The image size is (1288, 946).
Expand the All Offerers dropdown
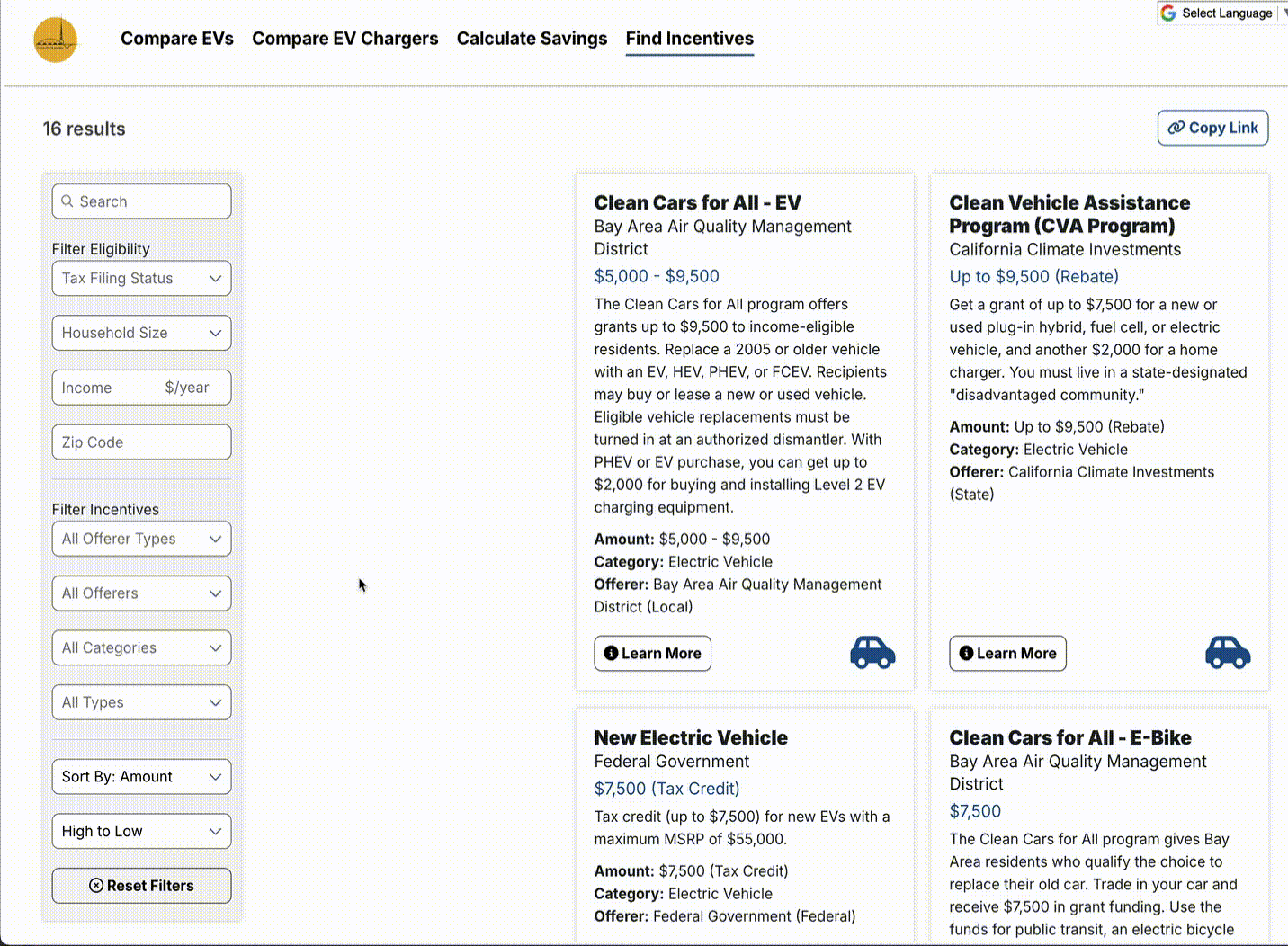[x=141, y=593]
